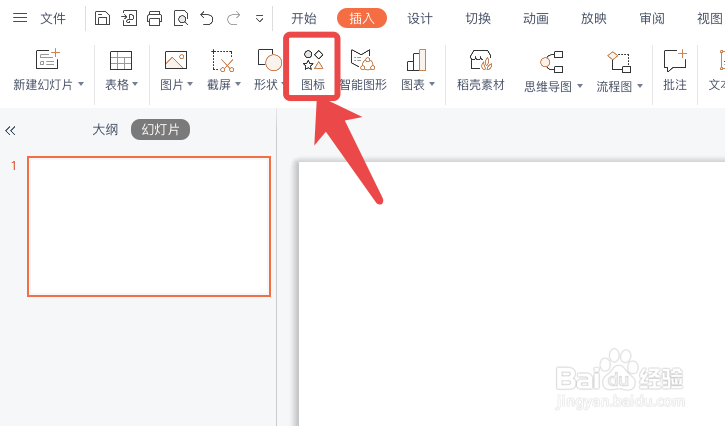The width and height of the screenshot is (725, 426).
Task: Click the 稻壳素材 label text
Action: click(x=481, y=85)
